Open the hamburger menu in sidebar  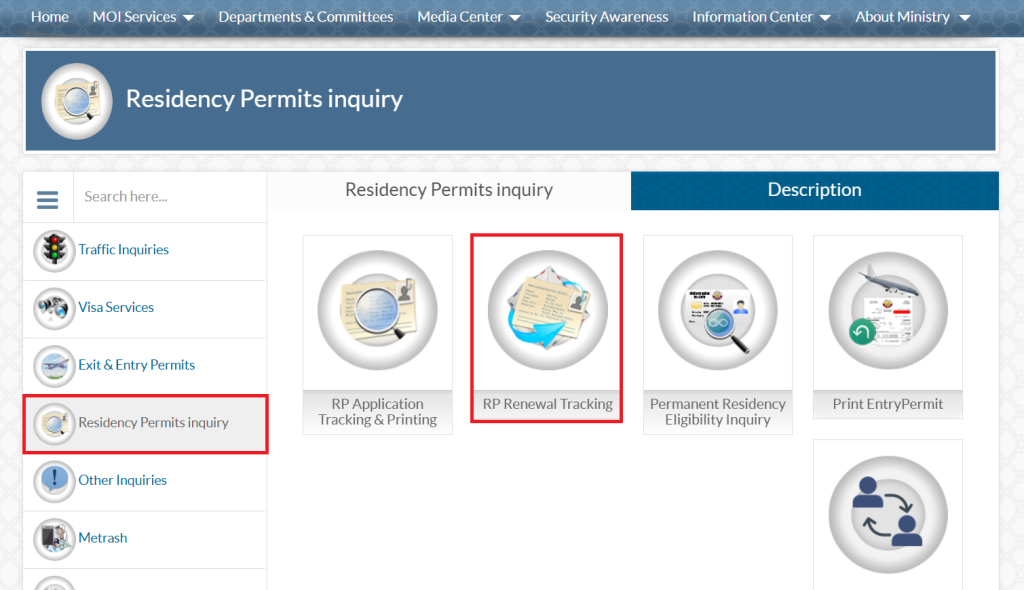(47, 199)
